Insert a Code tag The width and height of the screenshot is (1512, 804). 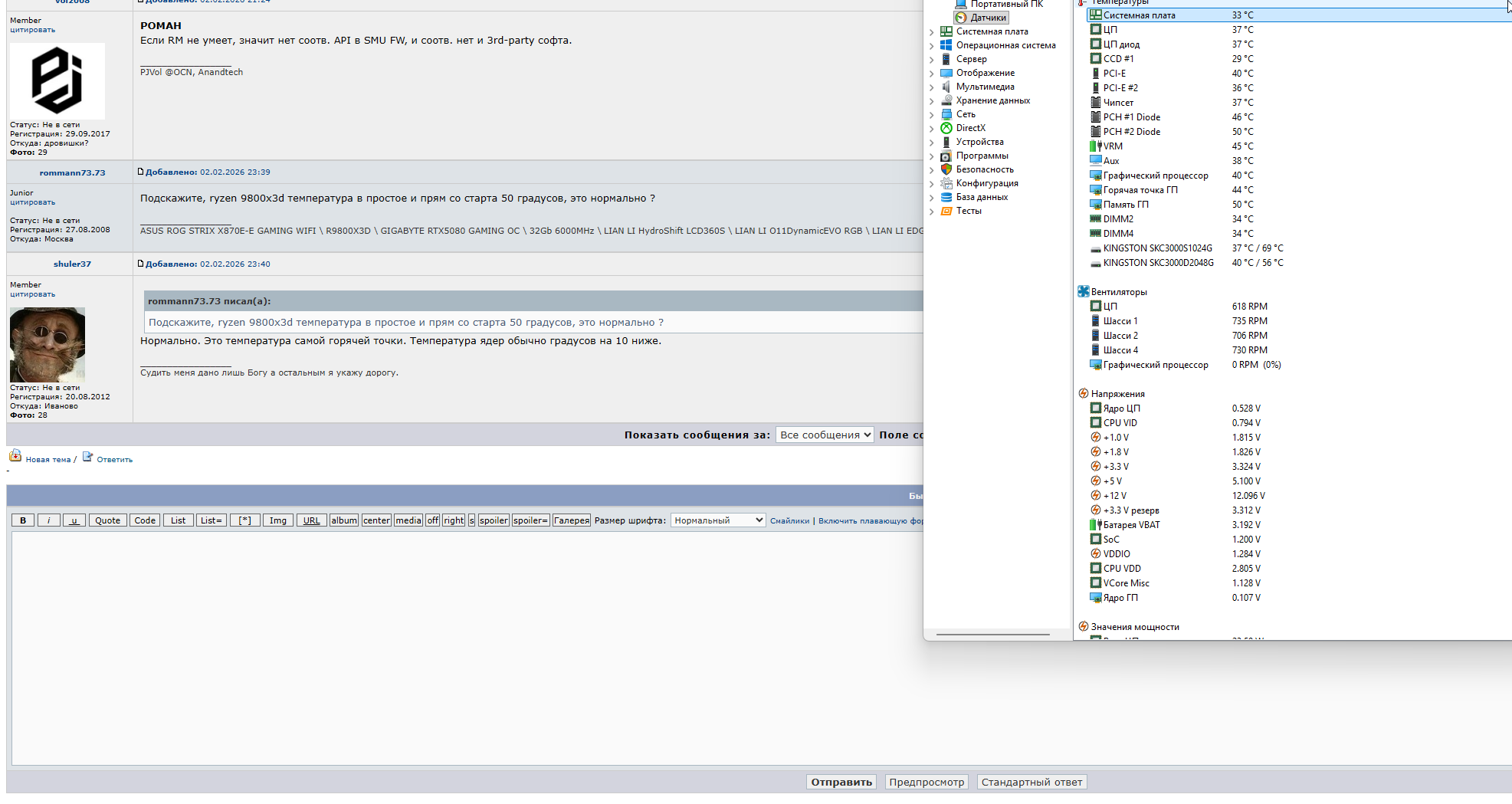pos(145,520)
